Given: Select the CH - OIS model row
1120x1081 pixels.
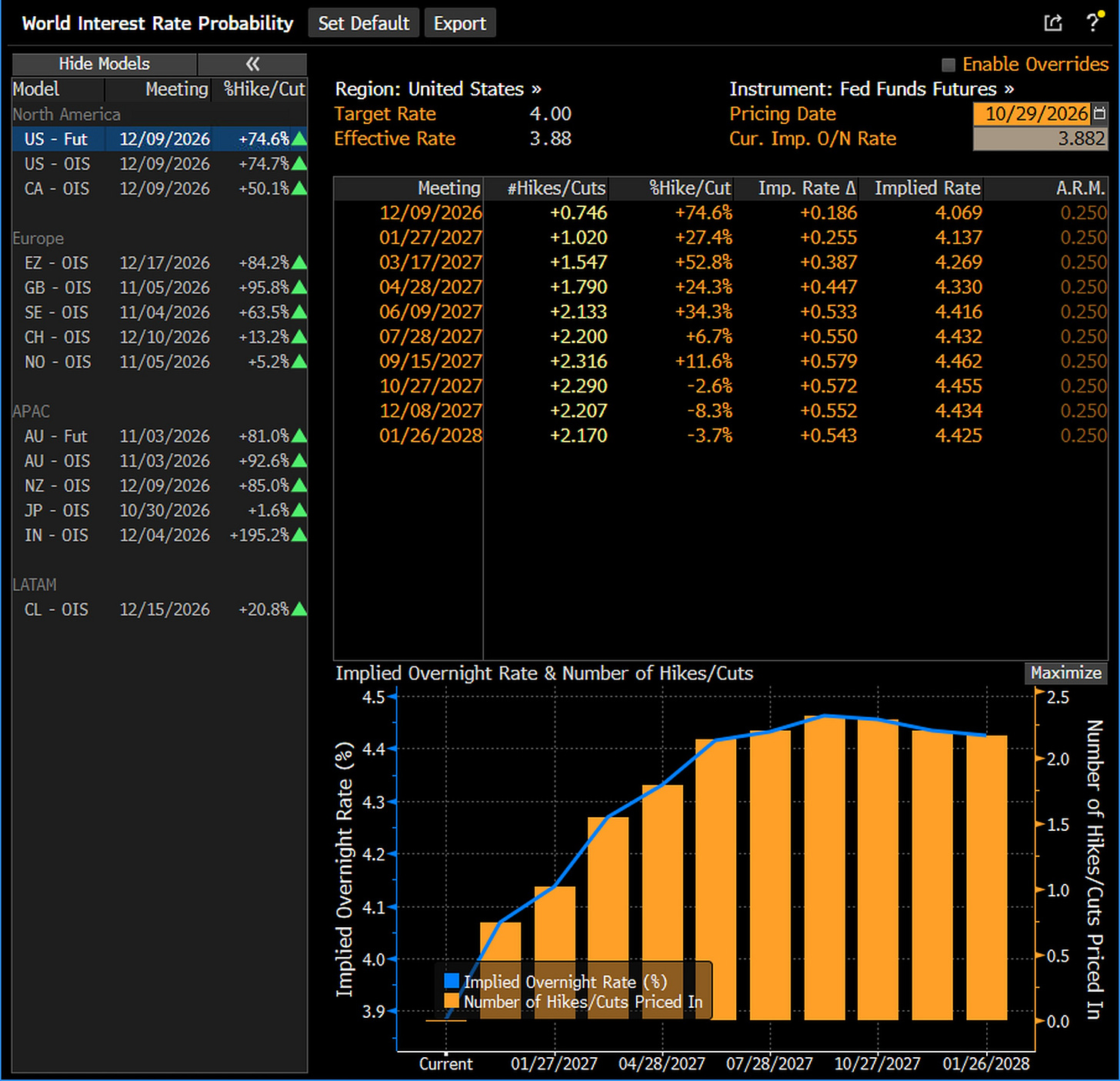Looking at the screenshot, I should coord(160,337).
